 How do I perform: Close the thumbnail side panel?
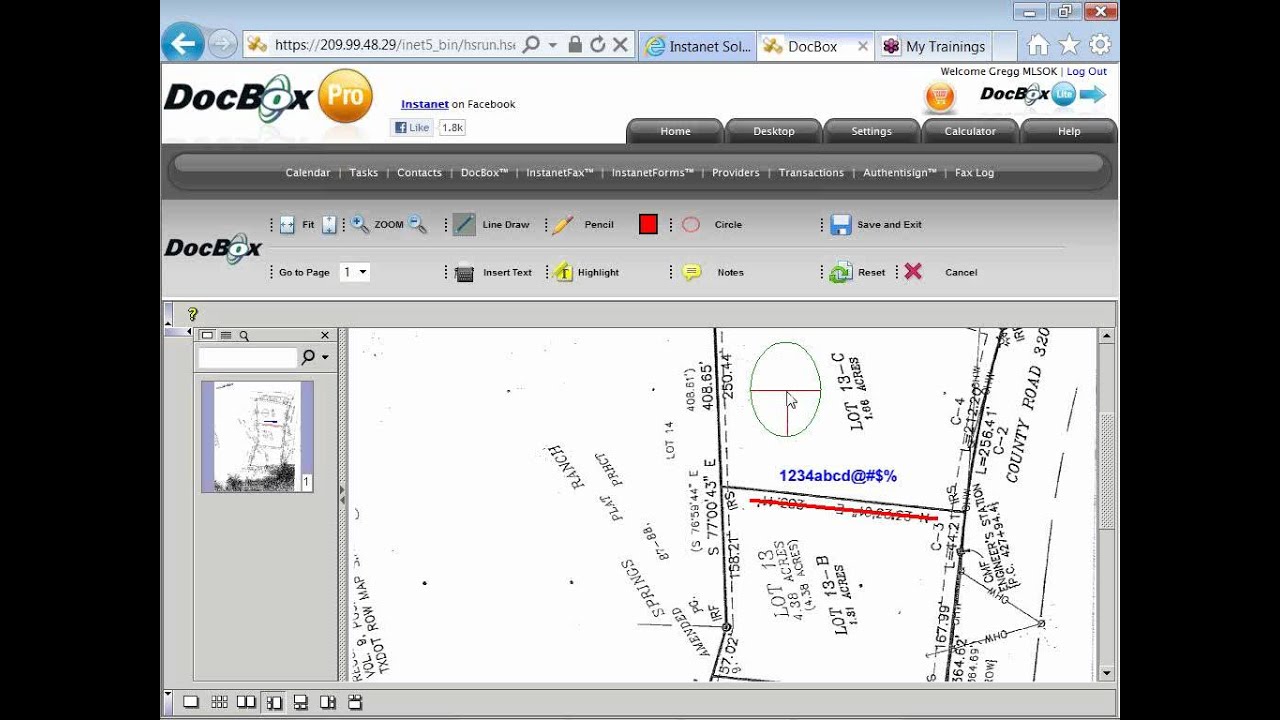pos(324,336)
